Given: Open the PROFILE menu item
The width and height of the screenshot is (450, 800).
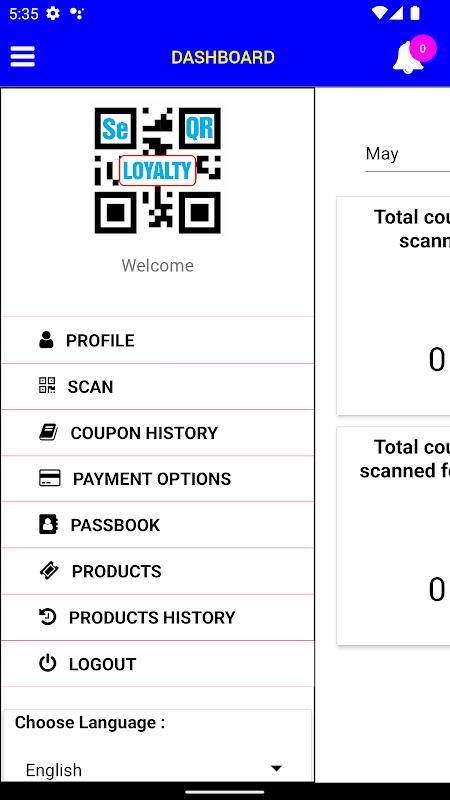Looking at the screenshot, I should [x=157, y=340].
